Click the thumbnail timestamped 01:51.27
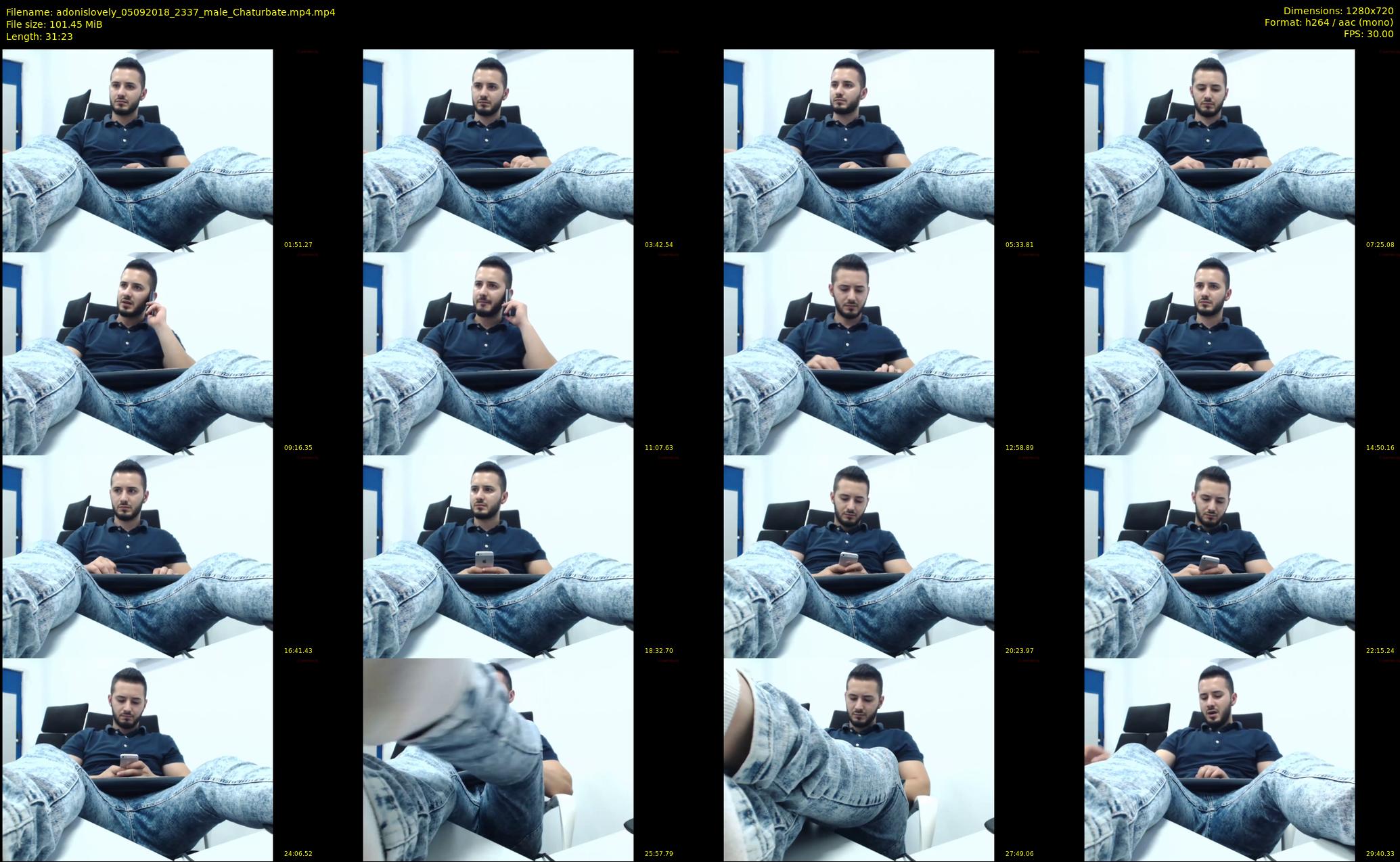1400x862 pixels. click(137, 150)
